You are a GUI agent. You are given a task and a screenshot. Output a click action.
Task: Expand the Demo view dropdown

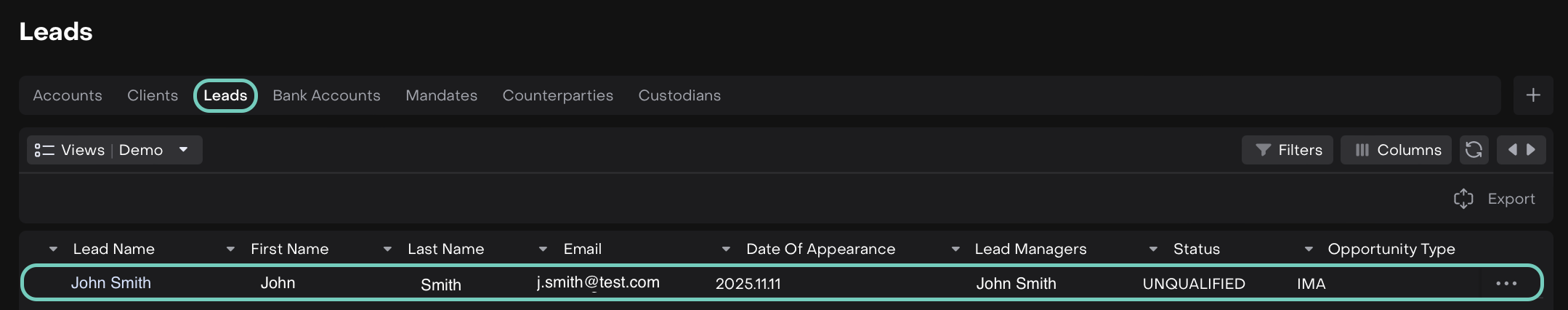coord(184,150)
